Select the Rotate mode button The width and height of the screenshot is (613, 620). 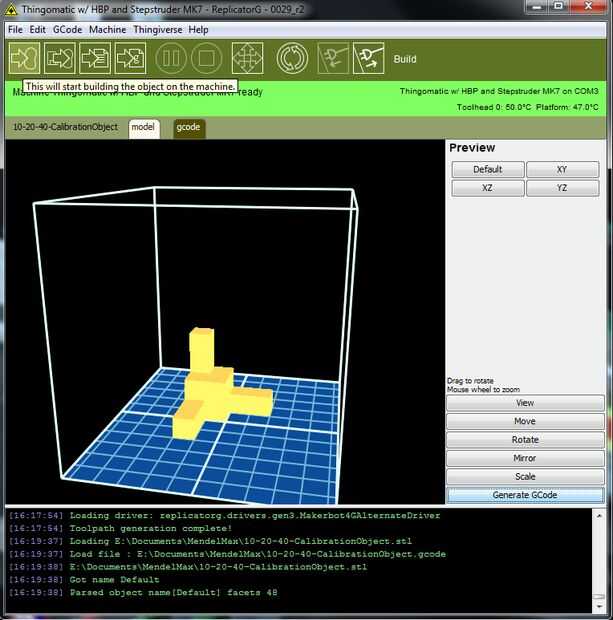coord(525,440)
